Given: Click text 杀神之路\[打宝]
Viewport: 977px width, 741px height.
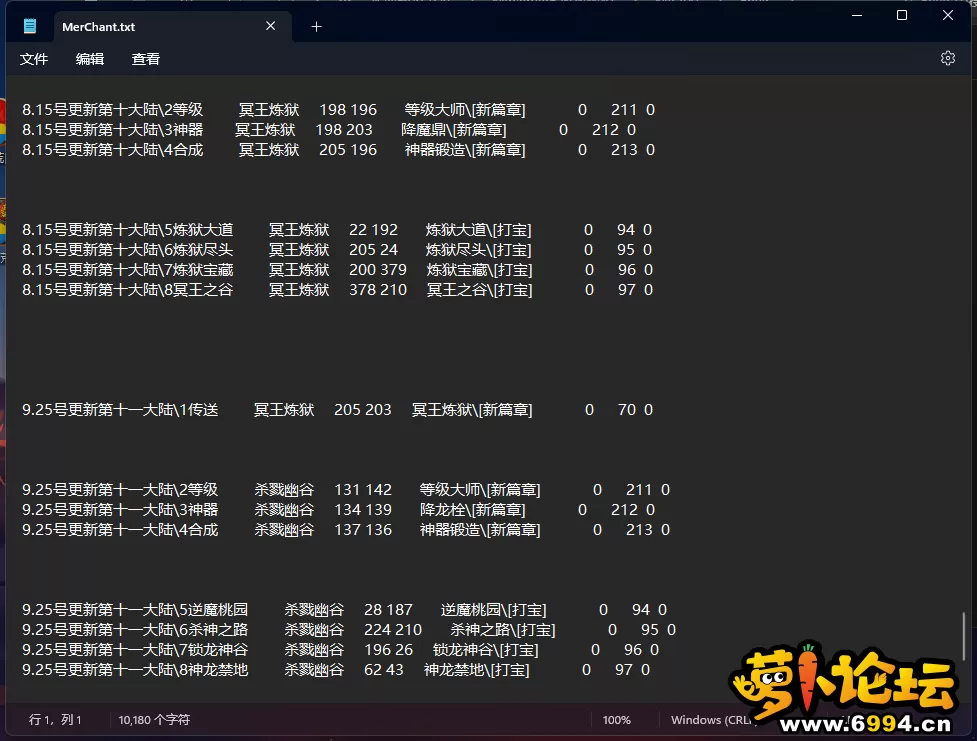Looking at the screenshot, I should [503, 629].
